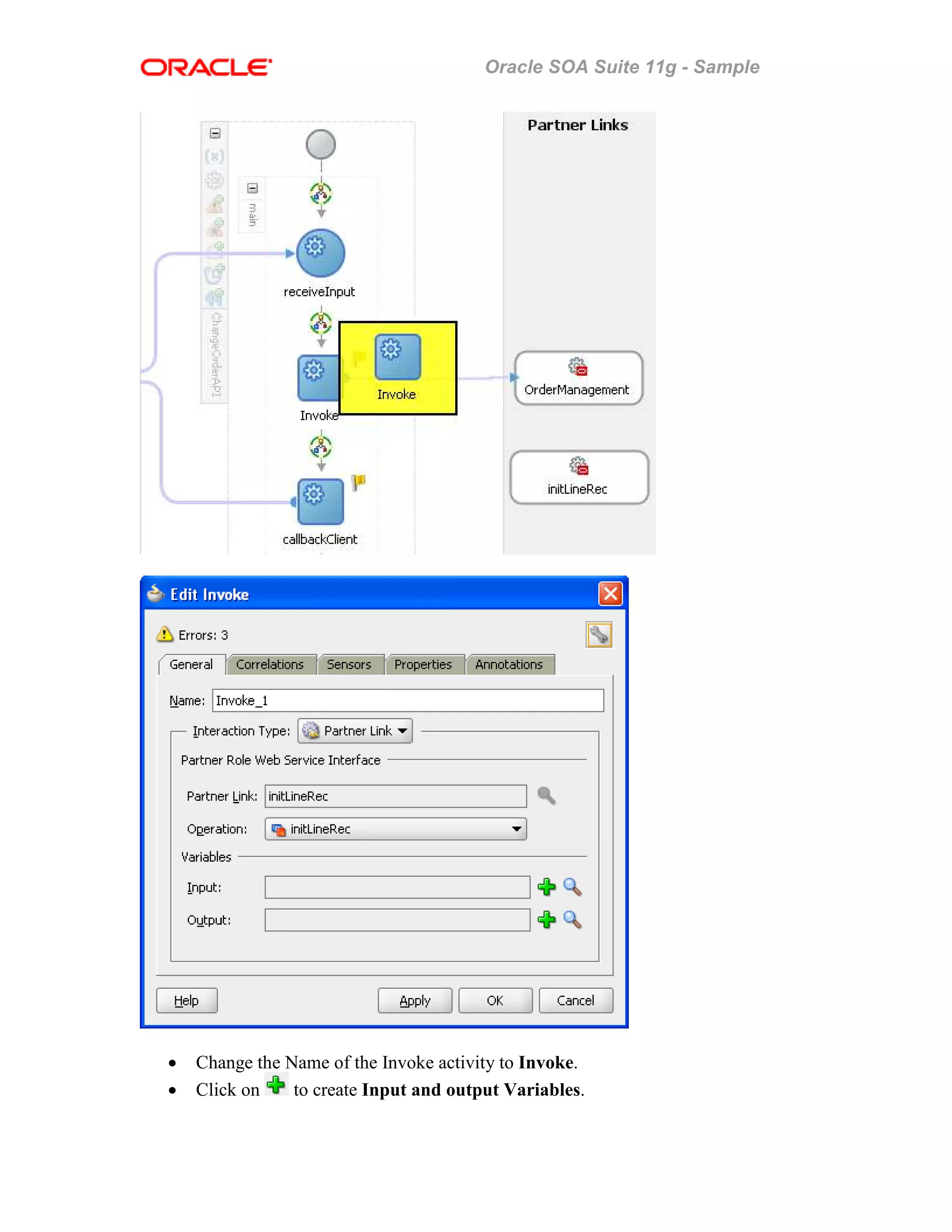Click the drop target below receiveInput
This screenshot has width=952, height=1232.
pyautogui.click(x=321, y=324)
